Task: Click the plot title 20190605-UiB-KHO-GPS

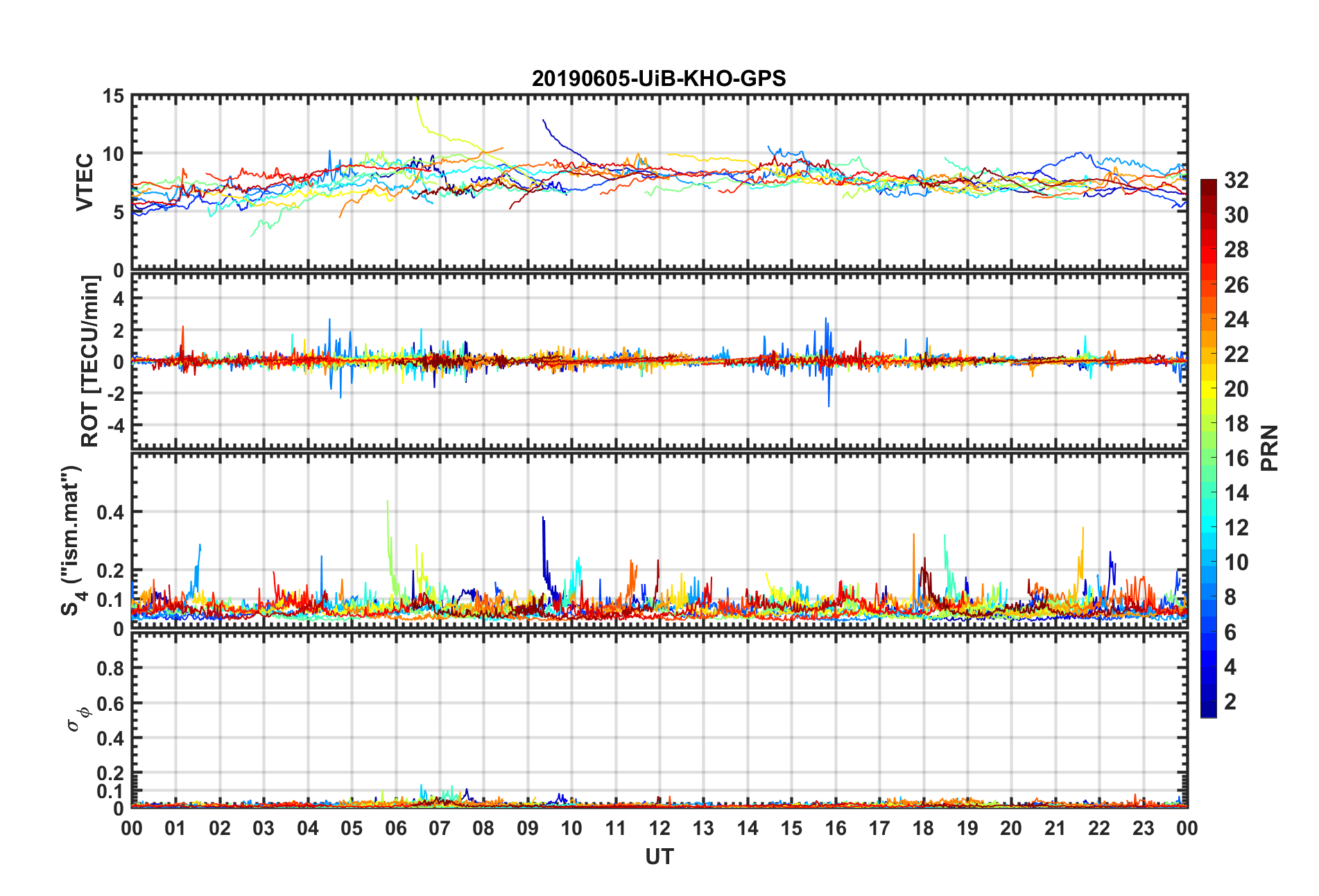Action: 659,78
